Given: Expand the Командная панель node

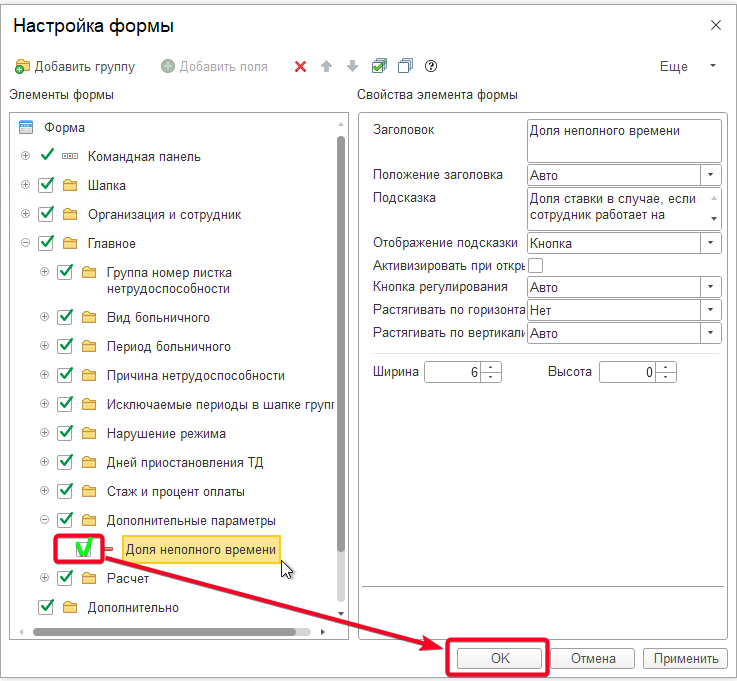Looking at the screenshot, I should [x=25, y=156].
